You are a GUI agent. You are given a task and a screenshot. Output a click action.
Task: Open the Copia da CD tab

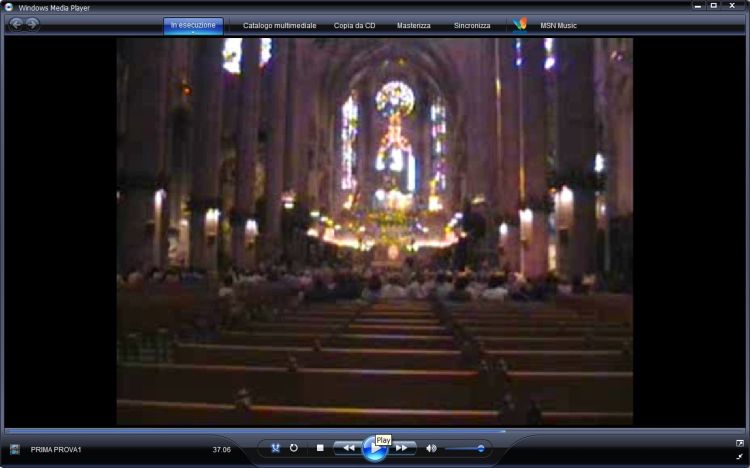(x=354, y=25)
